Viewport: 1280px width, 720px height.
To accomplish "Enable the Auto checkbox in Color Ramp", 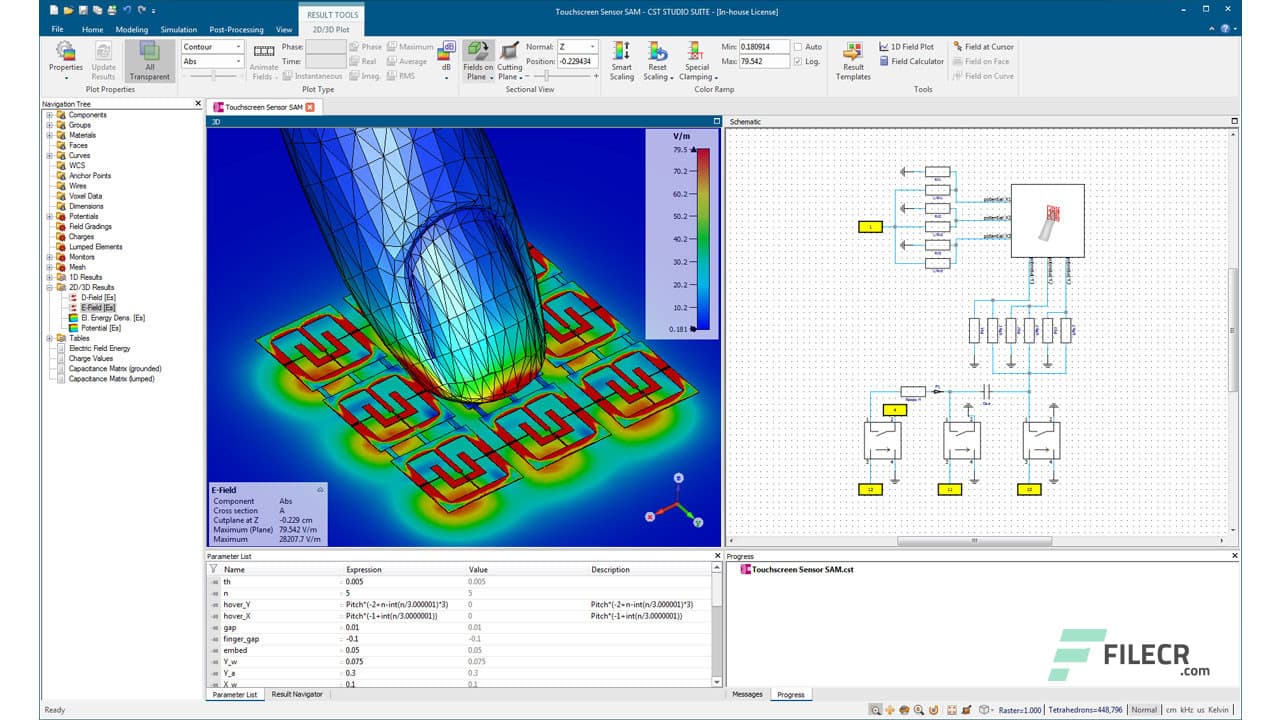I will tap(797, 45).
